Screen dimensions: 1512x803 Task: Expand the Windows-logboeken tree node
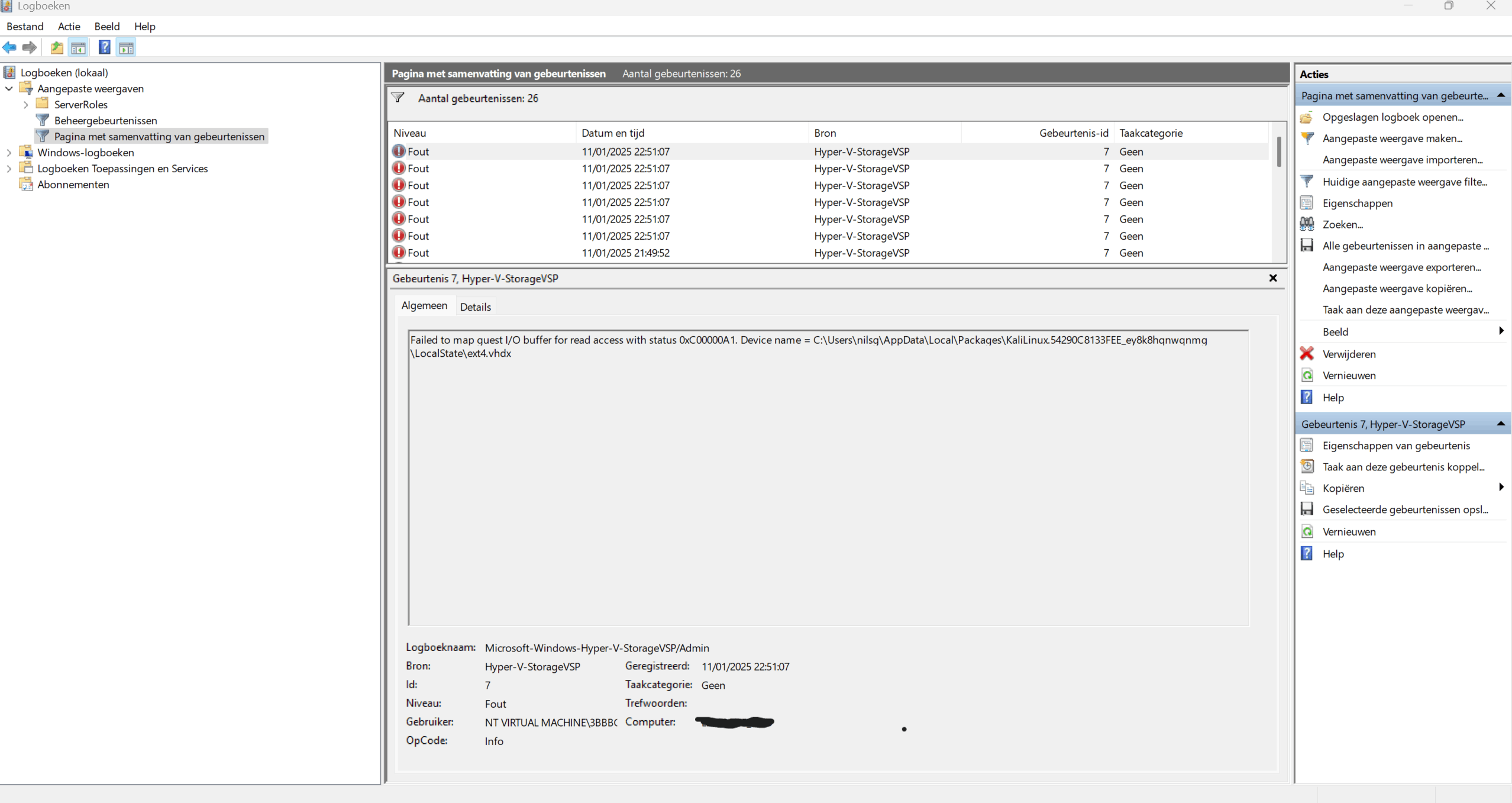8,152
